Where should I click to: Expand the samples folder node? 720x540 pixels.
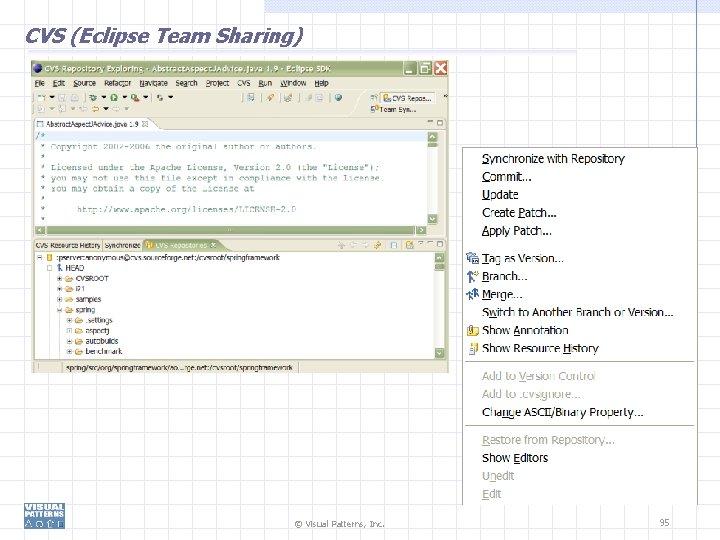(x=59, y=299)
